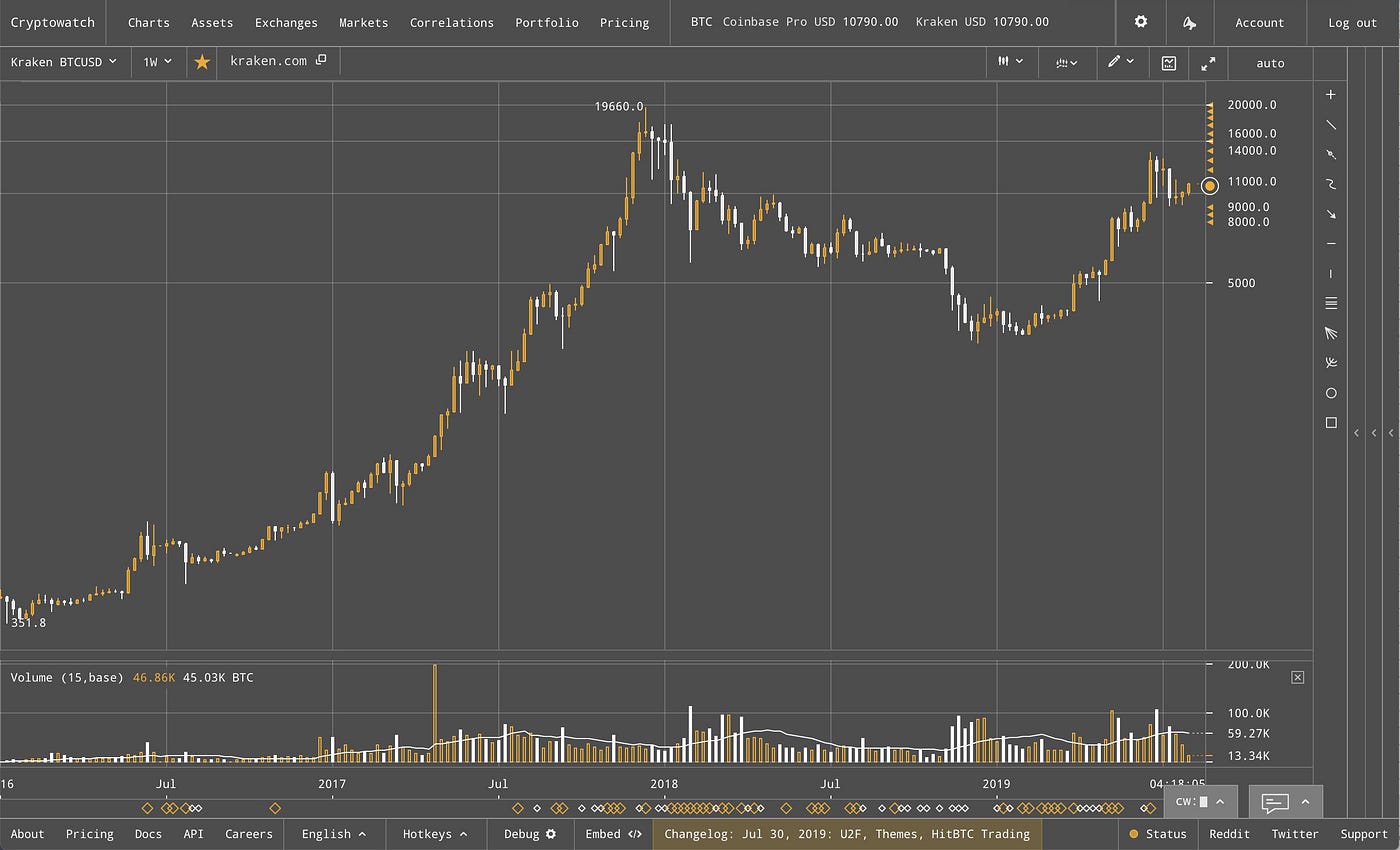Click the Log out button
1400x850 pixels.
click(x=1353, y=22)
